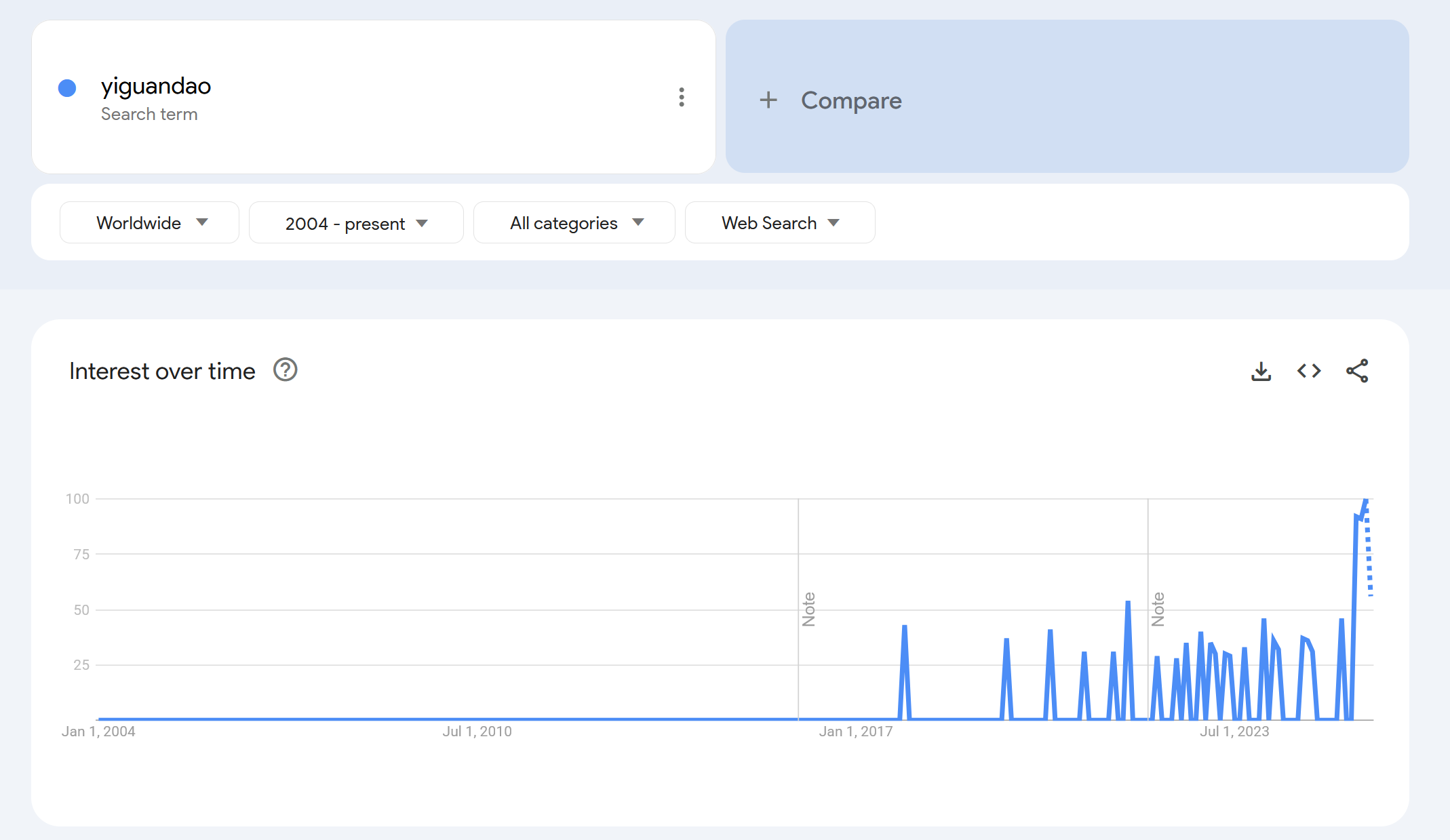The height and width of the screenshot is (840, 1450).
Task: Click the Compare text to add term
Action: (x=851, y=100)
